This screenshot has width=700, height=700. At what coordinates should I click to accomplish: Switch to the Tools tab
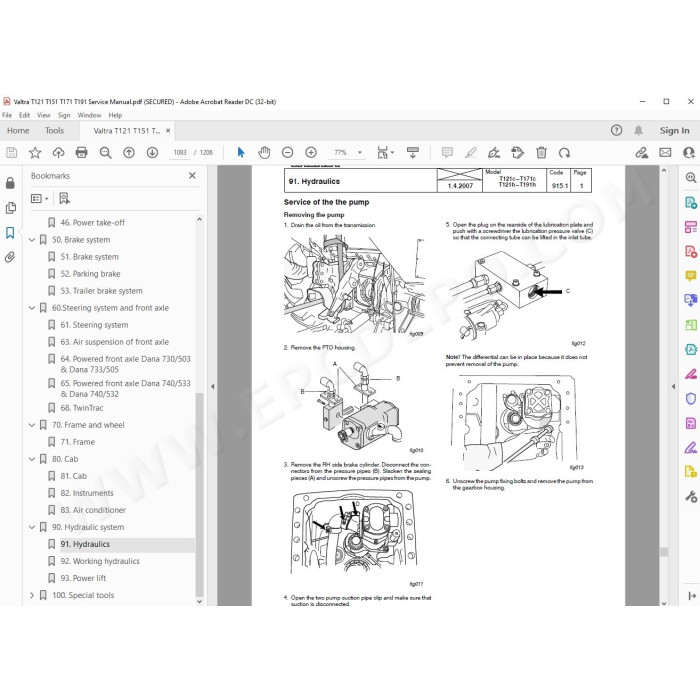[54, 130]
